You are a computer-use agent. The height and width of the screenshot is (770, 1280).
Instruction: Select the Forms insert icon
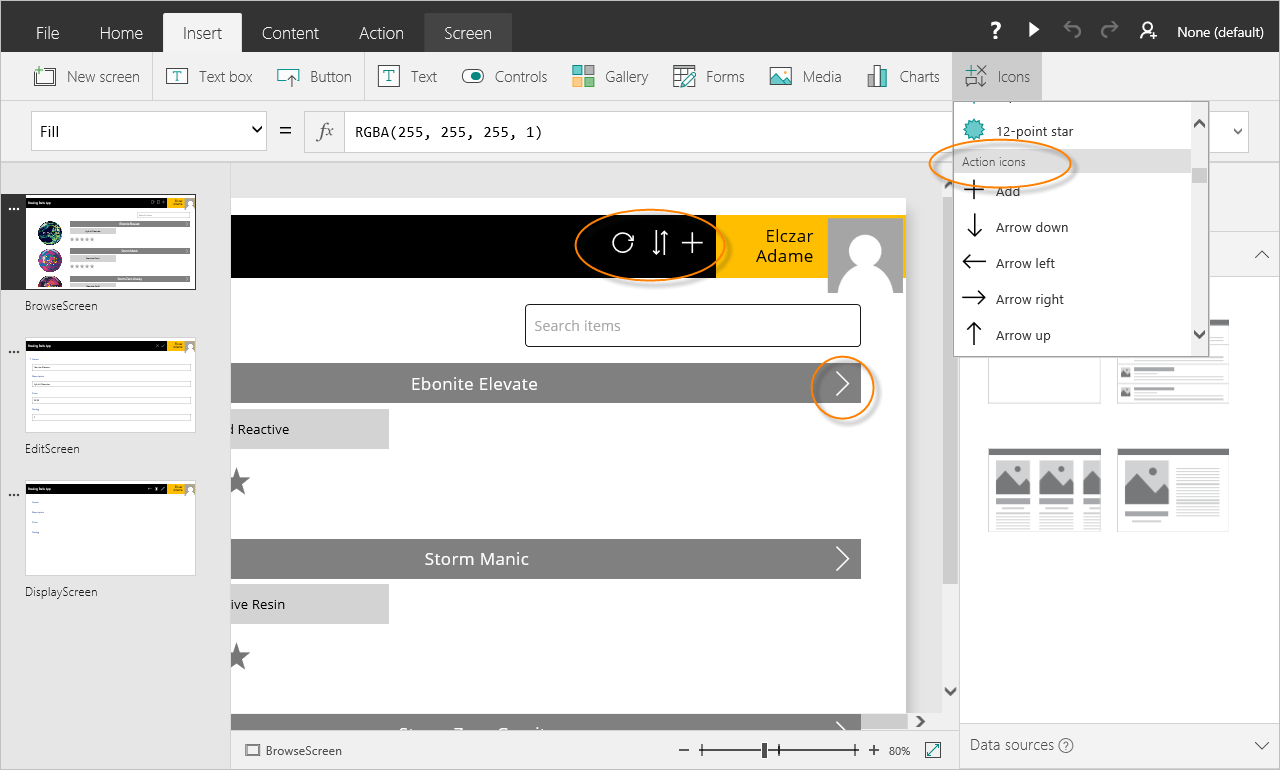tap(709, 76)
